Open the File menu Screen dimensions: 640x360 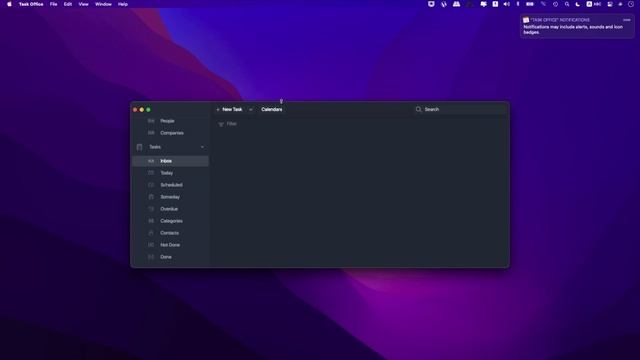tap(53, 4)
